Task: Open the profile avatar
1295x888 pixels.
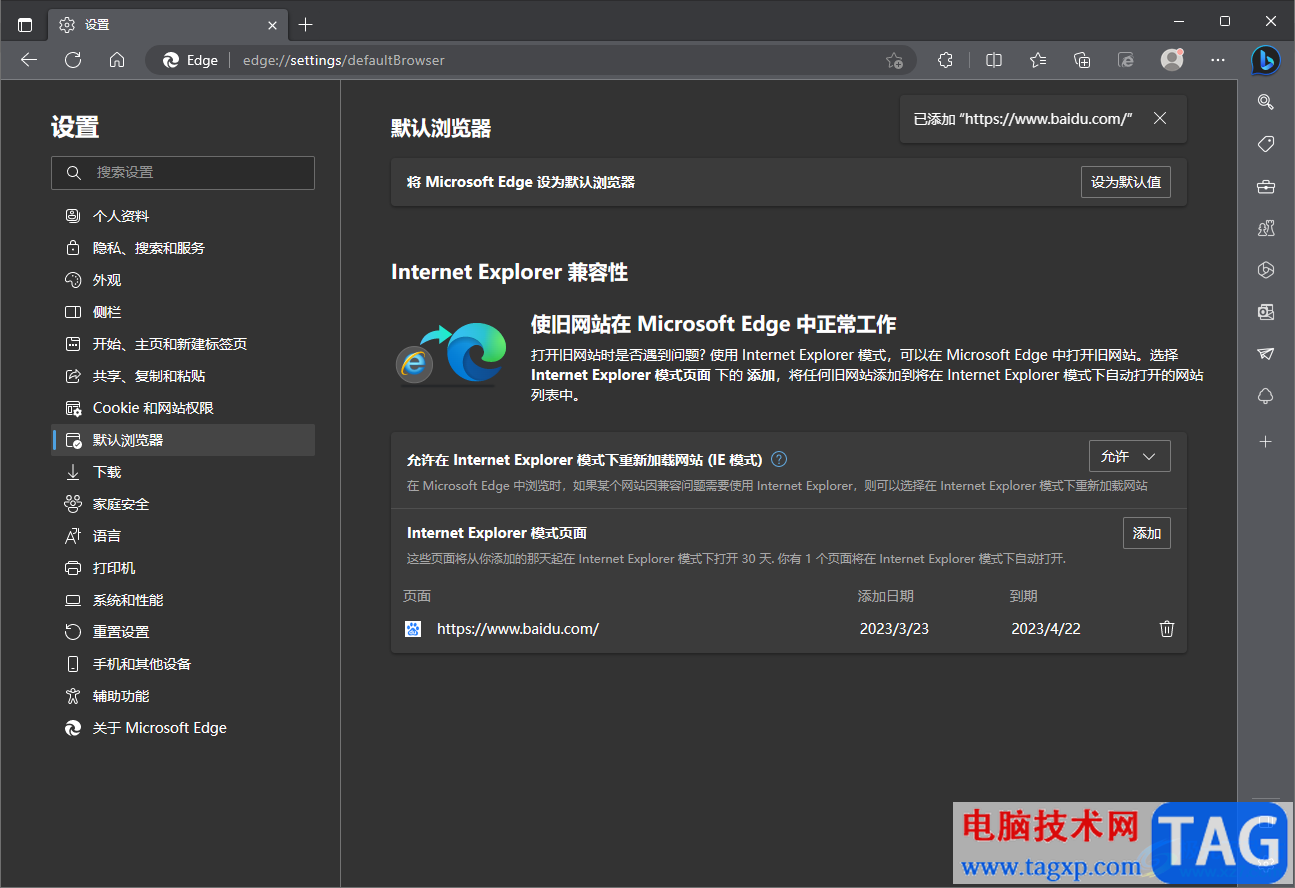Action: tap(1172, 60)
